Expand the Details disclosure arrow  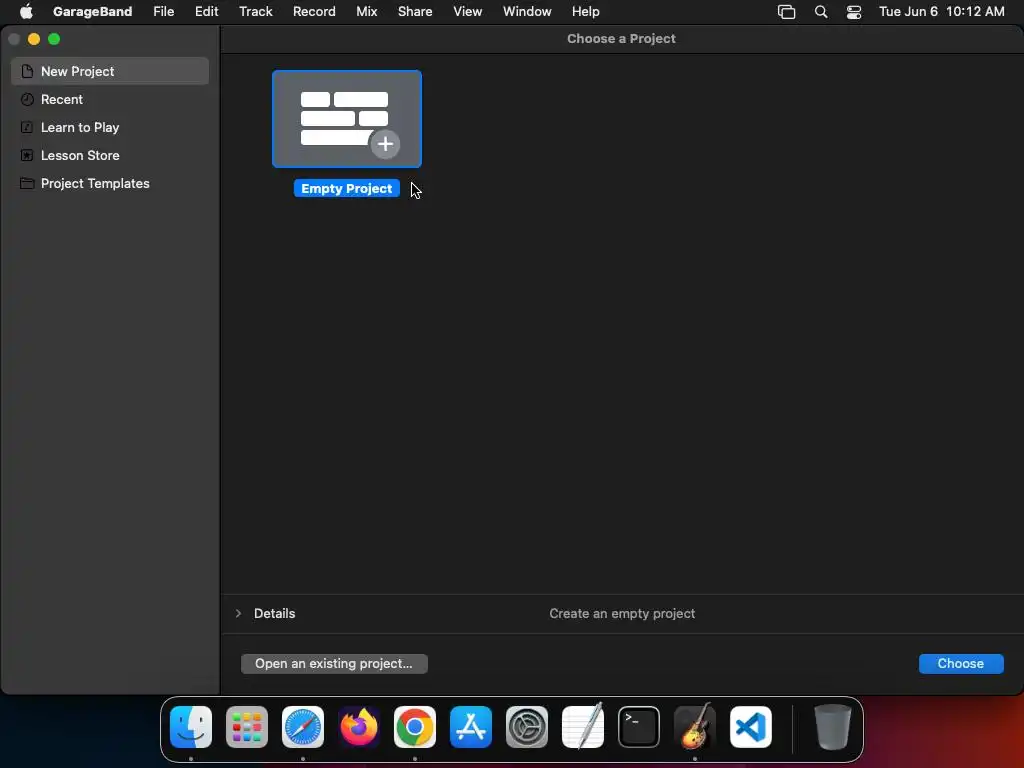(238, 613)
